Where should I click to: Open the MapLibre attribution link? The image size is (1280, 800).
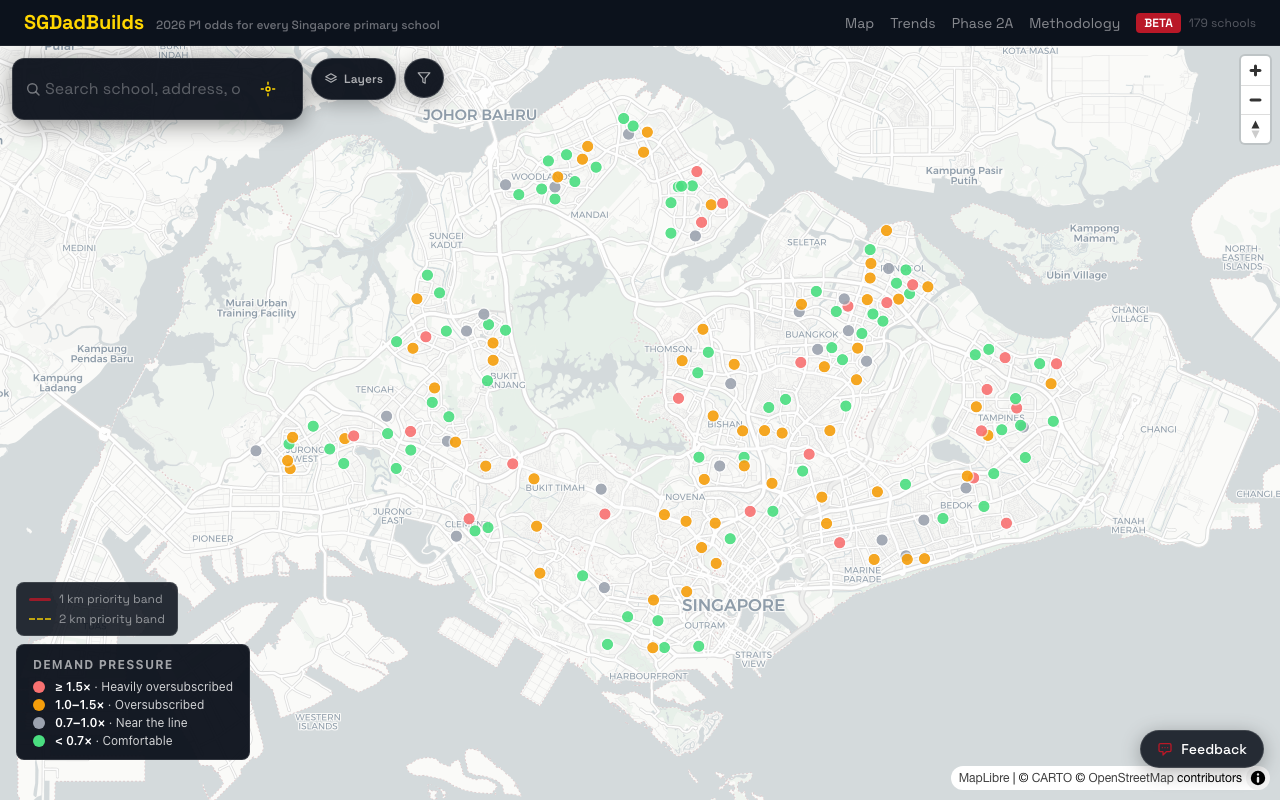click(x=984, y=778)
